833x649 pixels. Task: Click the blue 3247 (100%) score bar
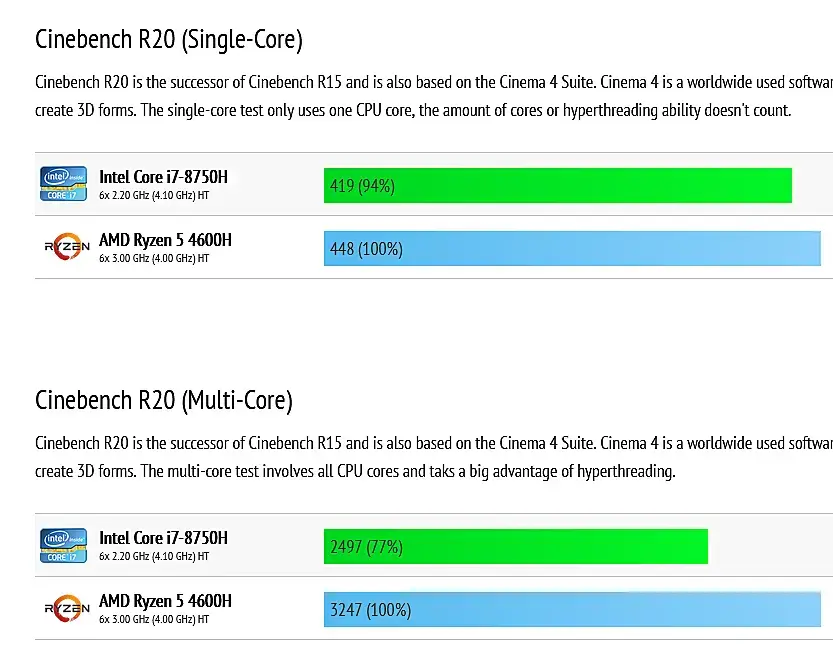pos(572,609)
